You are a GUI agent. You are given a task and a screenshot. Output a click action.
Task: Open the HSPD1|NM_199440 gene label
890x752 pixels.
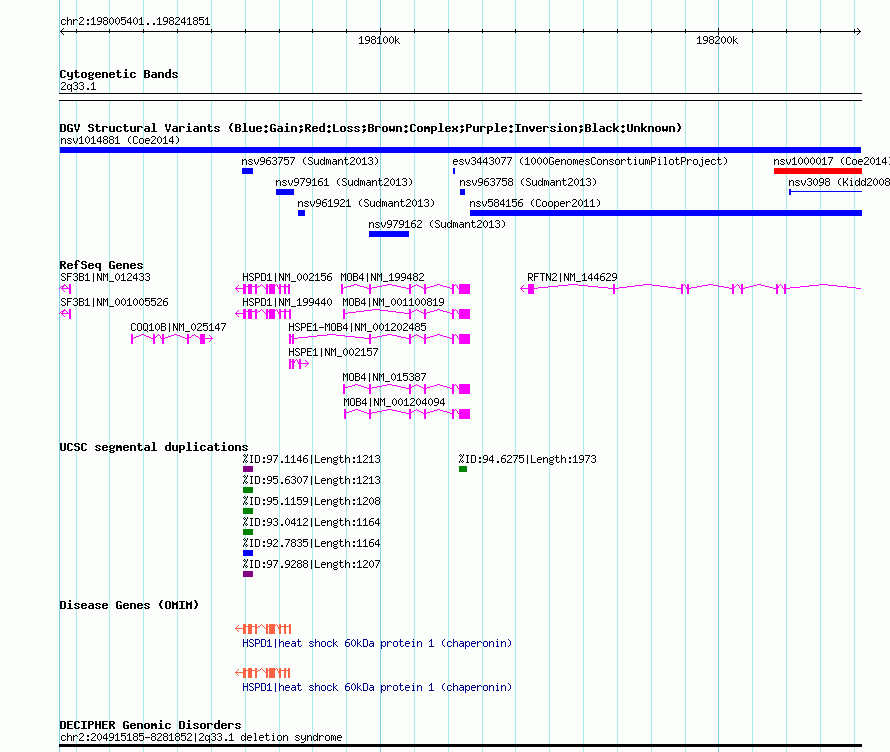(287, 302)
